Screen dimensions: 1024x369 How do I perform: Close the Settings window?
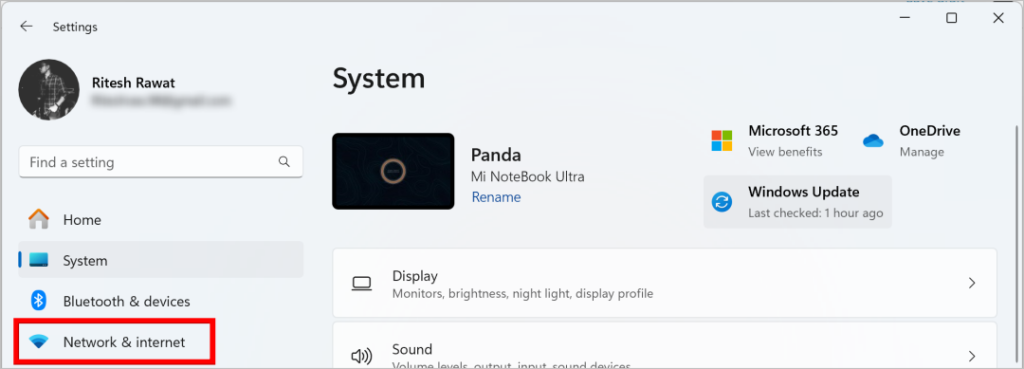coord(998,18)
